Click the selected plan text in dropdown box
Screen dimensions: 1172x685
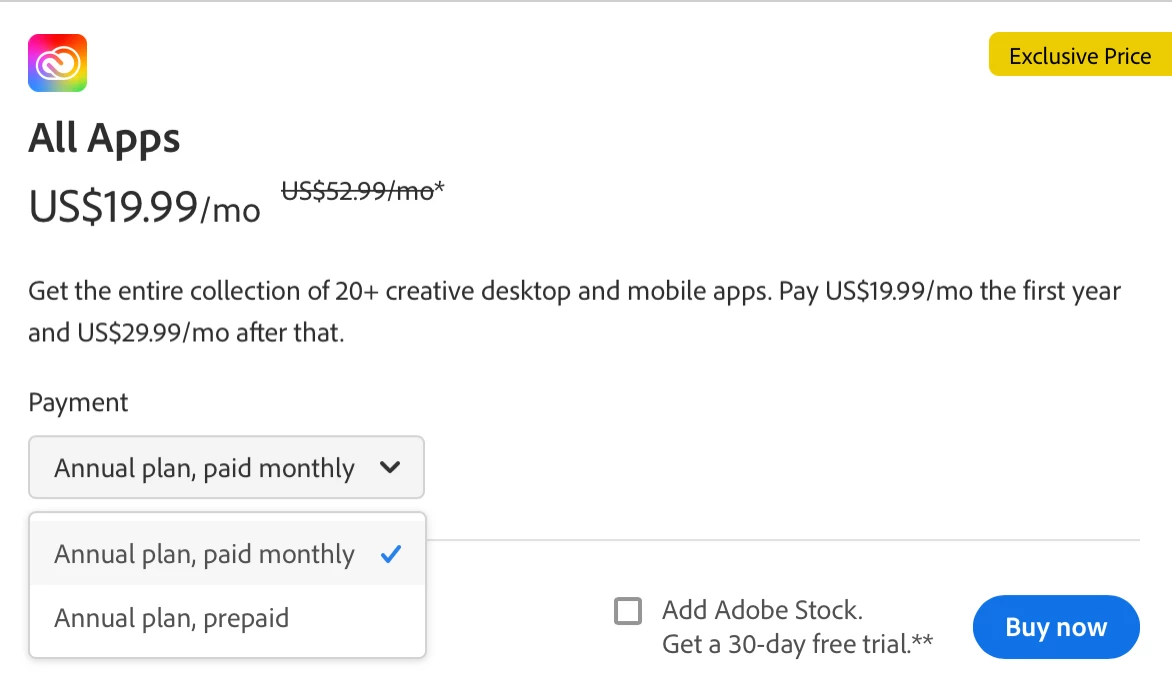(x=204, y=468)
